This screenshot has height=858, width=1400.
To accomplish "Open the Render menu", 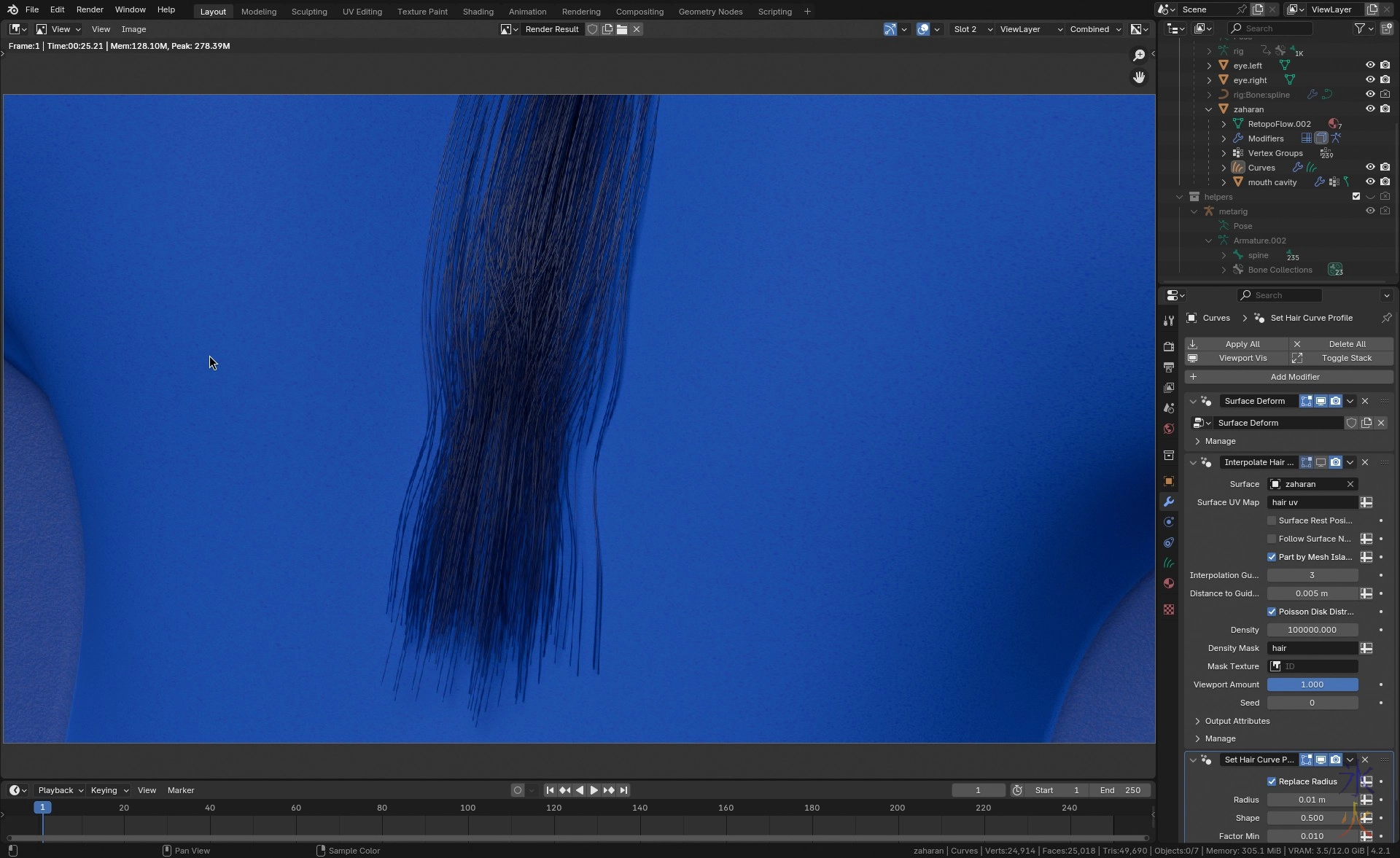I will [x=90, y=9].
